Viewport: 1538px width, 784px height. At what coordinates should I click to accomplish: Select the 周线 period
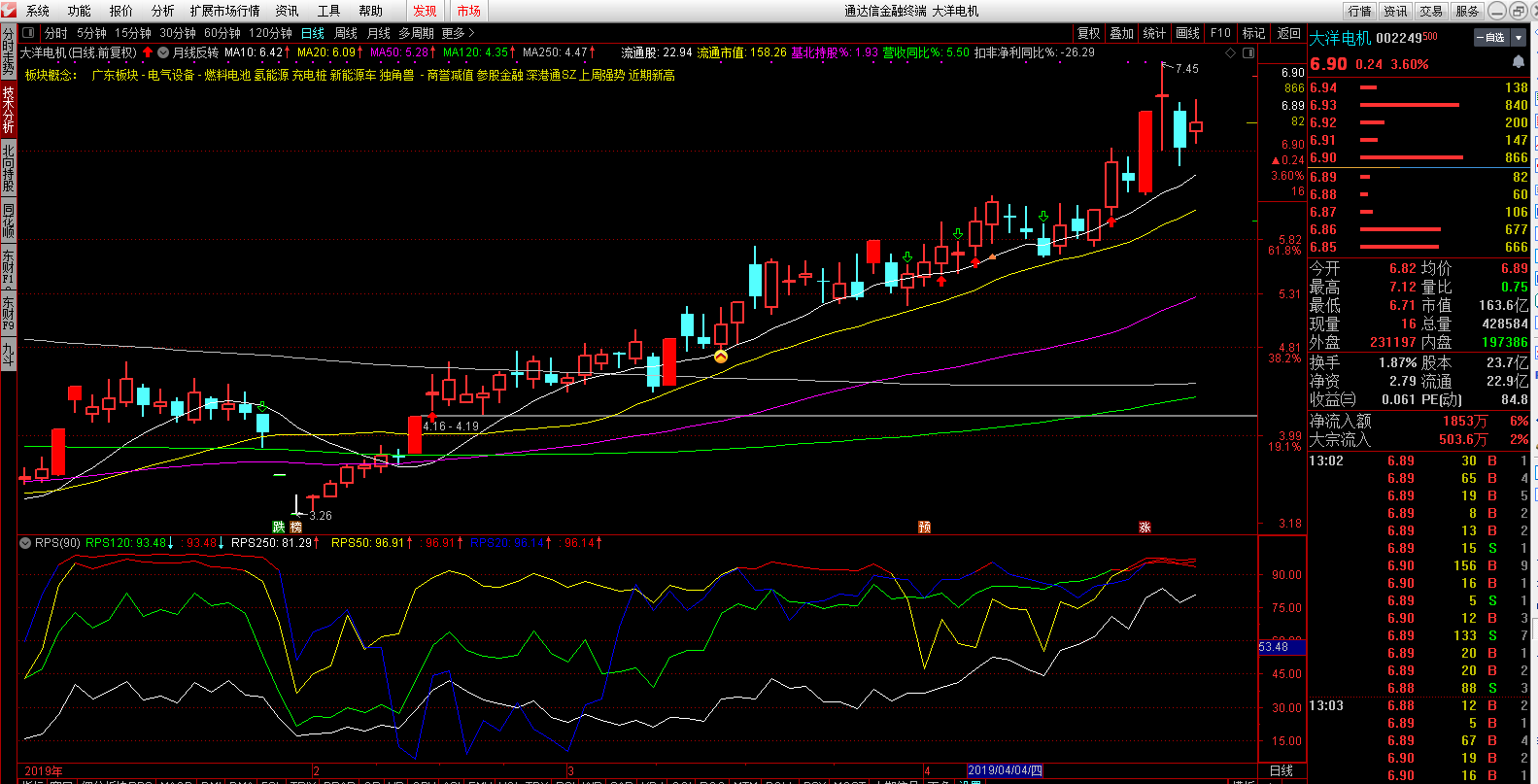tap(346, 33)
